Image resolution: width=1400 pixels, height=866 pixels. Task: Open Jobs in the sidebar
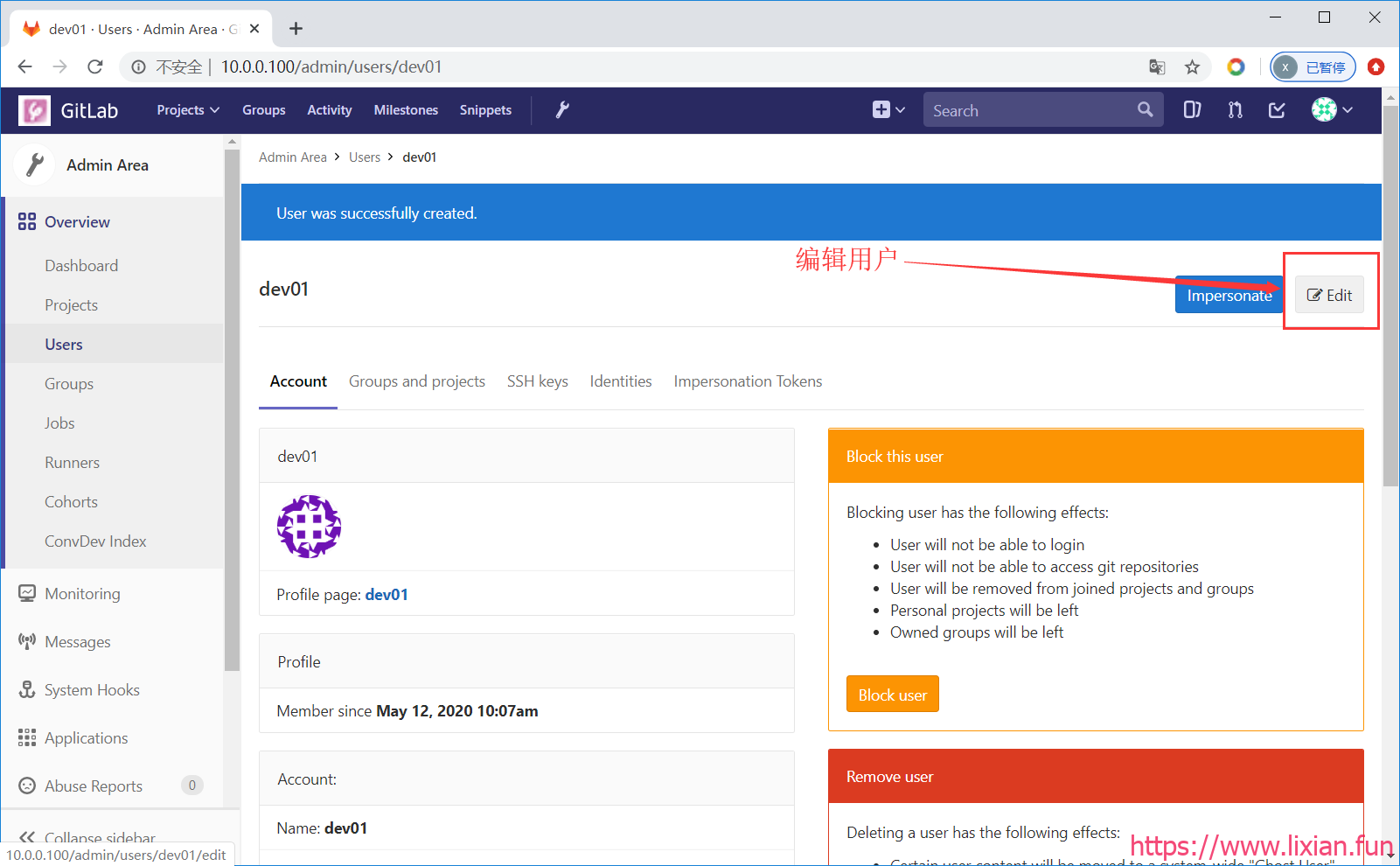pos(59,423)
